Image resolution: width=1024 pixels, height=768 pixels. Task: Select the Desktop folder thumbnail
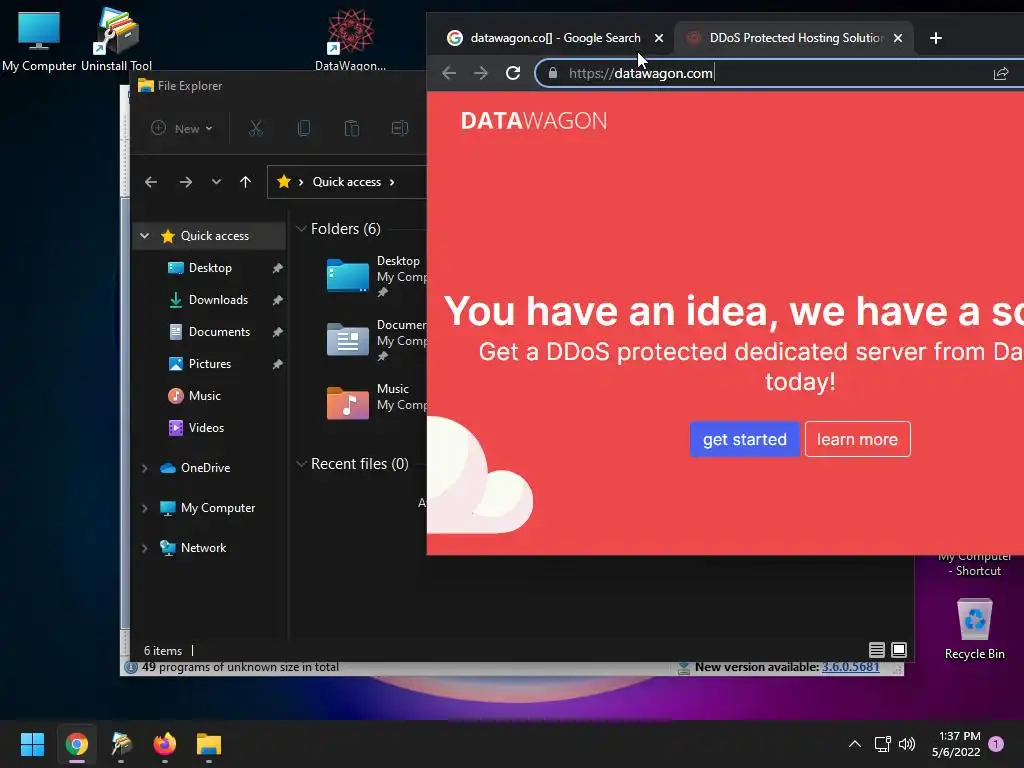point(347,276)
